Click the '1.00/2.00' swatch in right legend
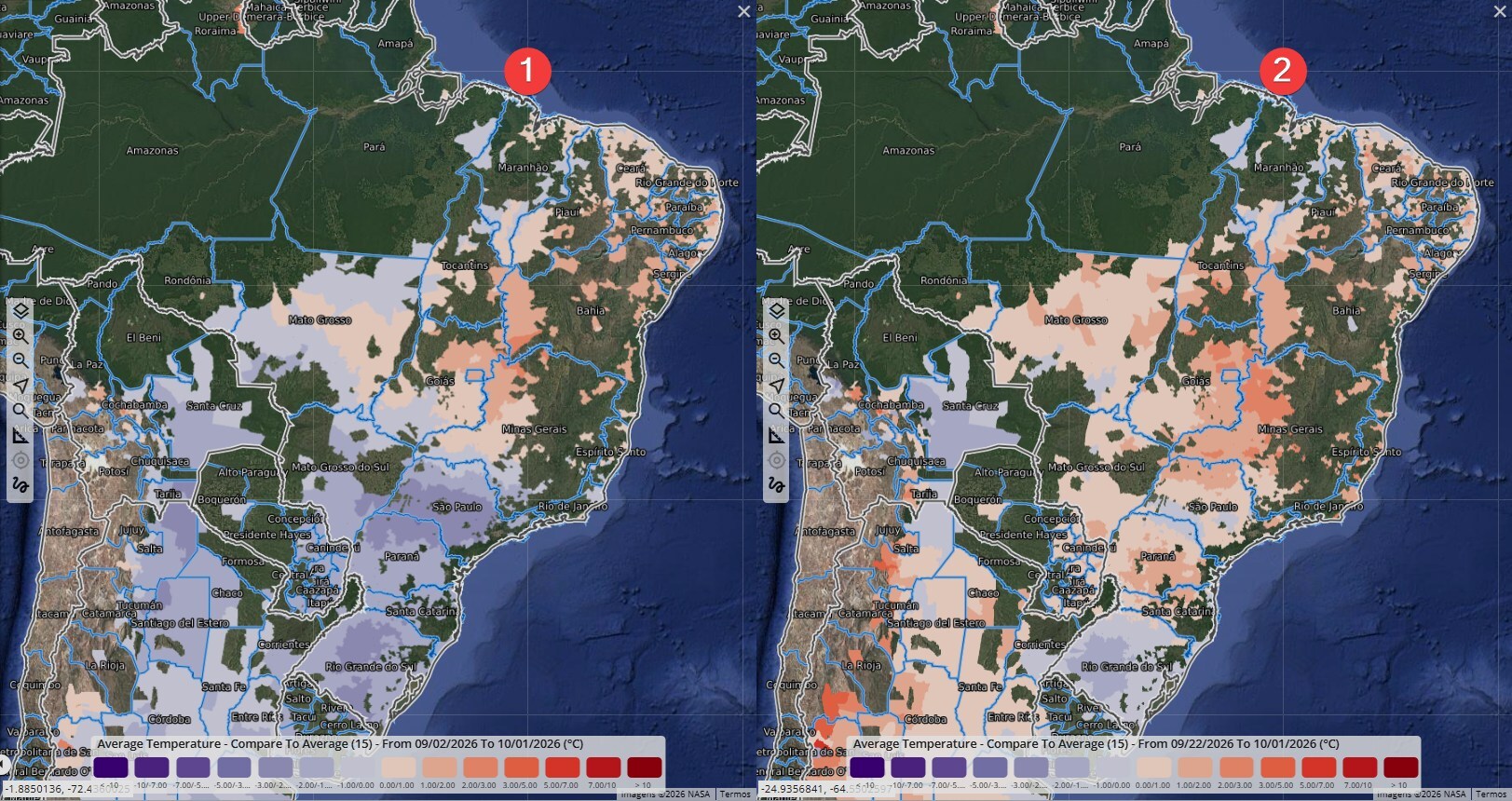This screenshot has height=801, width=1512. point(1195,767)
